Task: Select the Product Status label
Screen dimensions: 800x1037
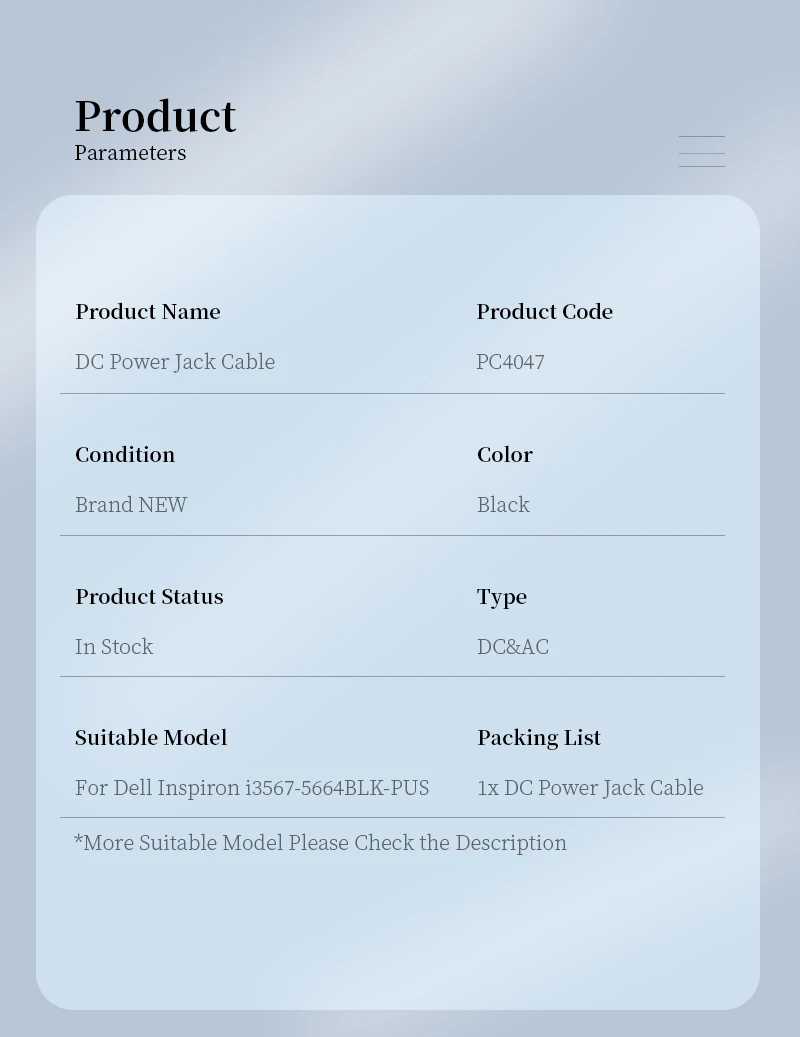Action: coord(149,597)
